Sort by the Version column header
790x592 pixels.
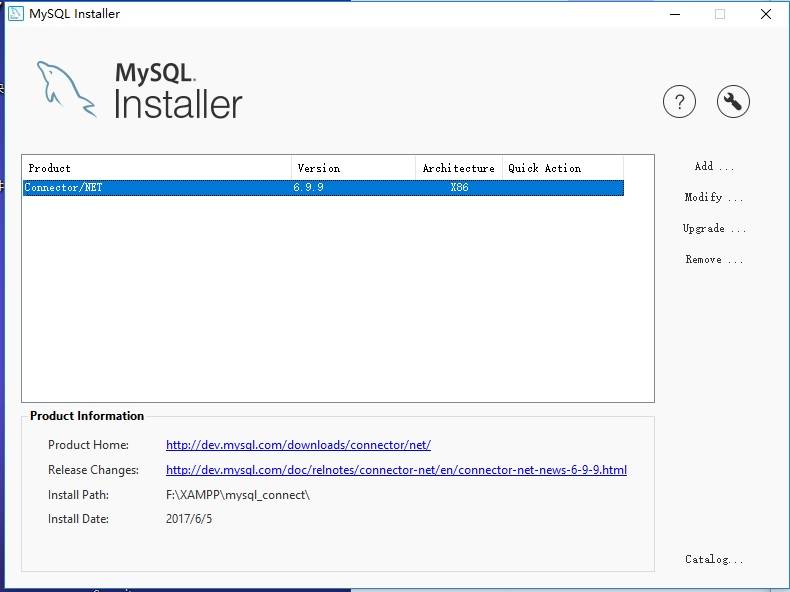(x=353, y=168)
